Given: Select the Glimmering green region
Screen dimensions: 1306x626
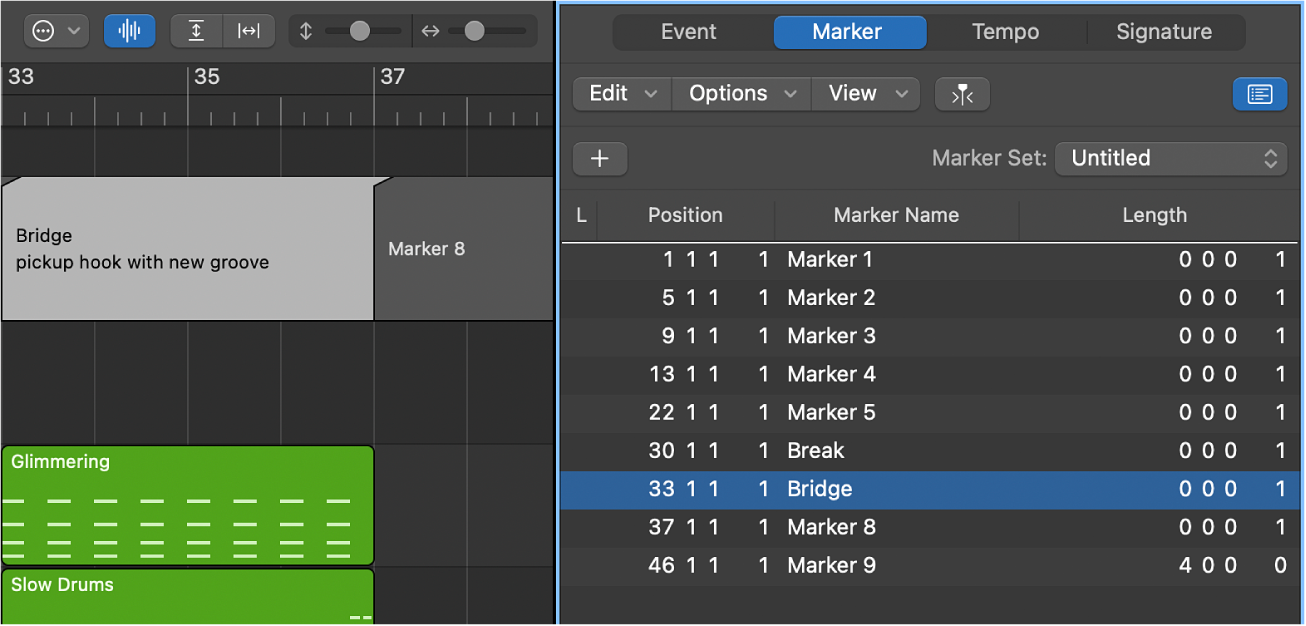Looking at the screenshot, I should [187, 505].
